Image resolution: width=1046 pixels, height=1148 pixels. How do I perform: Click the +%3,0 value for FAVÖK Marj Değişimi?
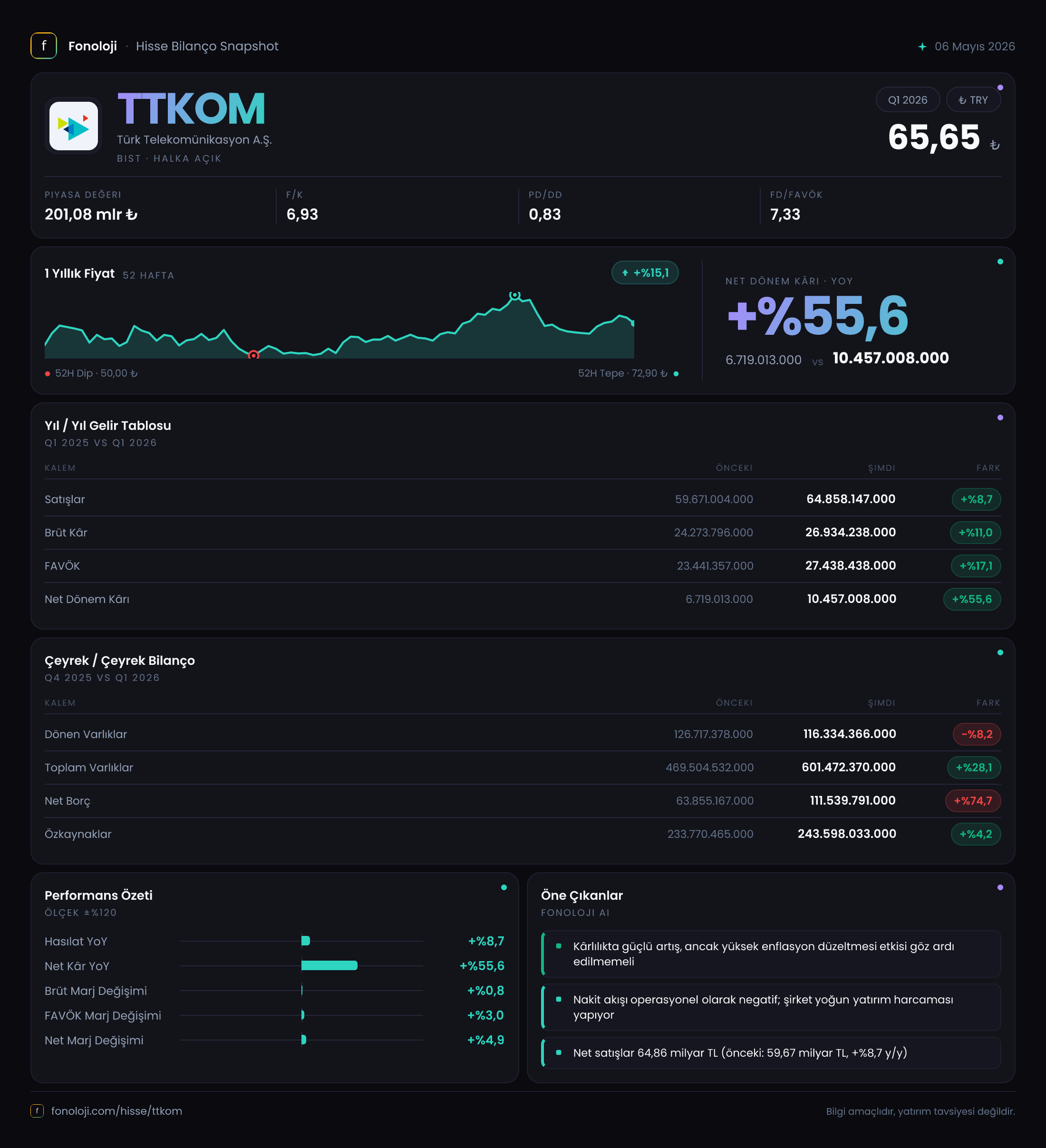point(486,1015)
